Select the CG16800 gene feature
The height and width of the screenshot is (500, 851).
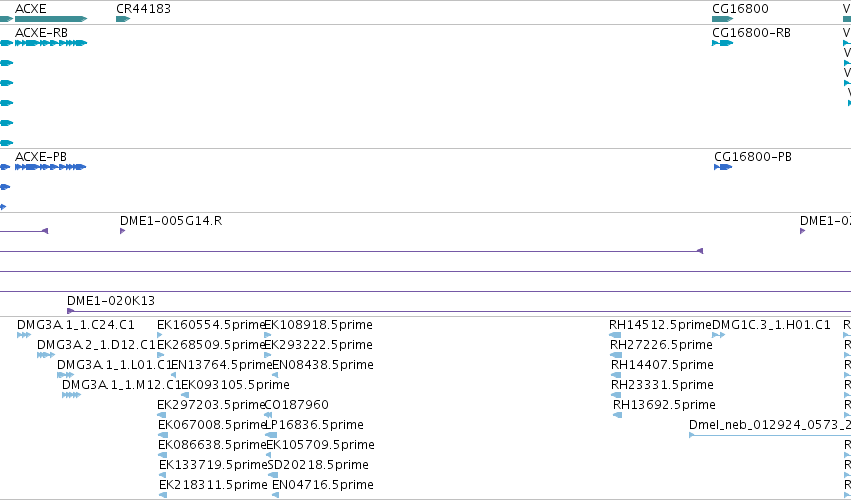[723, 19]
